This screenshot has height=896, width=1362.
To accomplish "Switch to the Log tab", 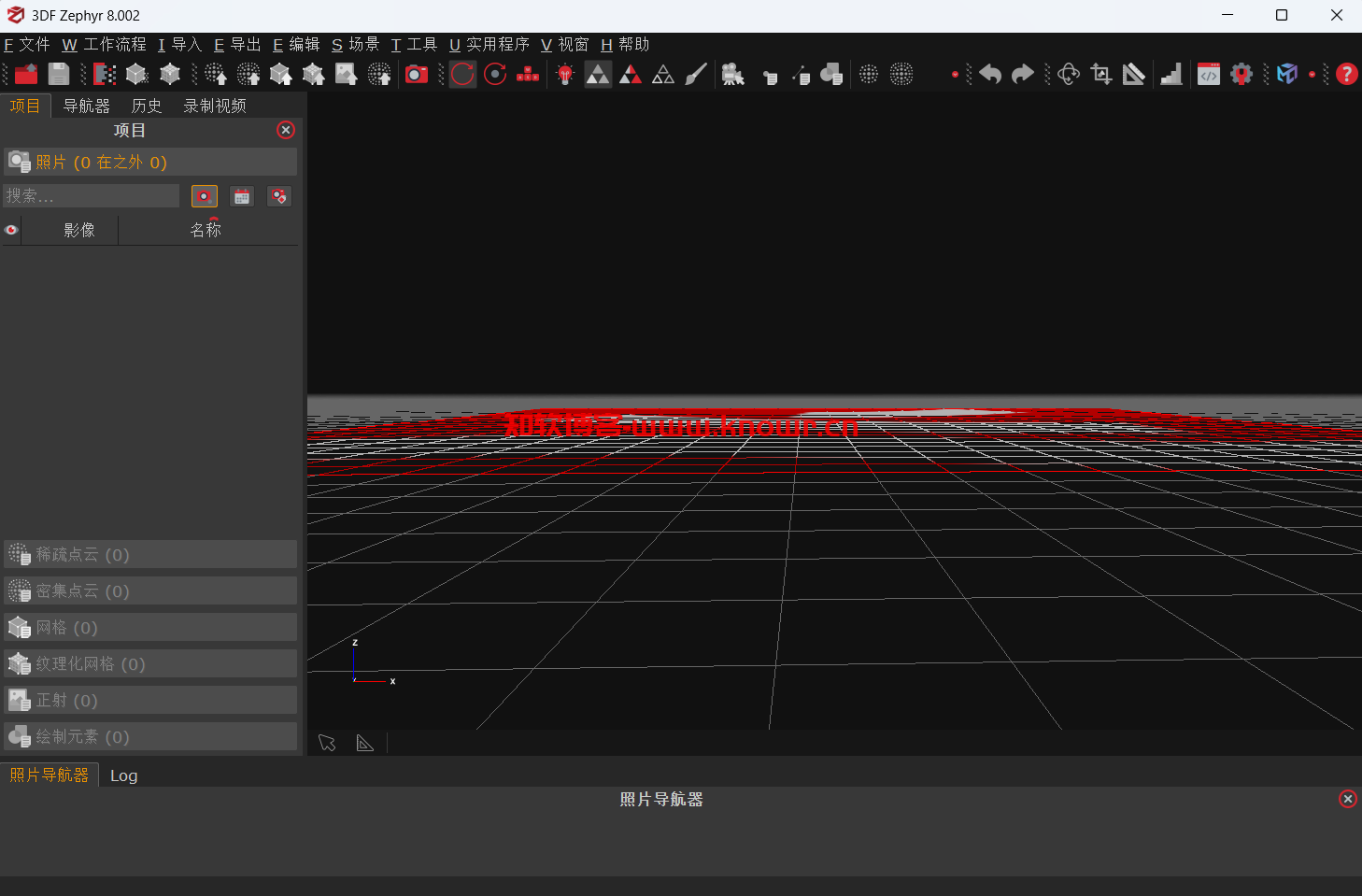I will [123, 775].
